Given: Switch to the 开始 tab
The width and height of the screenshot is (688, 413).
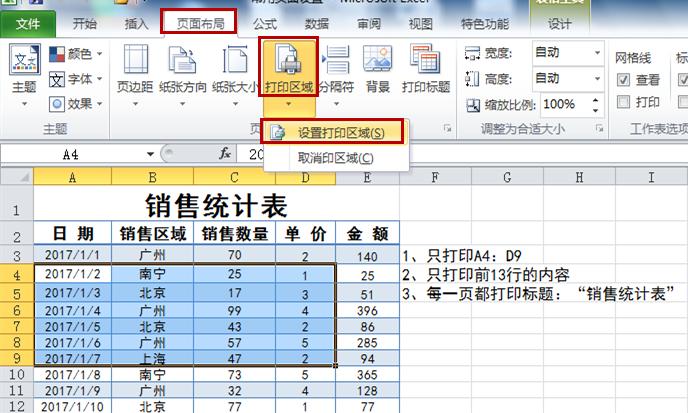Looking at the screenshot, I should pyautogui.click(x=85, y=24).
